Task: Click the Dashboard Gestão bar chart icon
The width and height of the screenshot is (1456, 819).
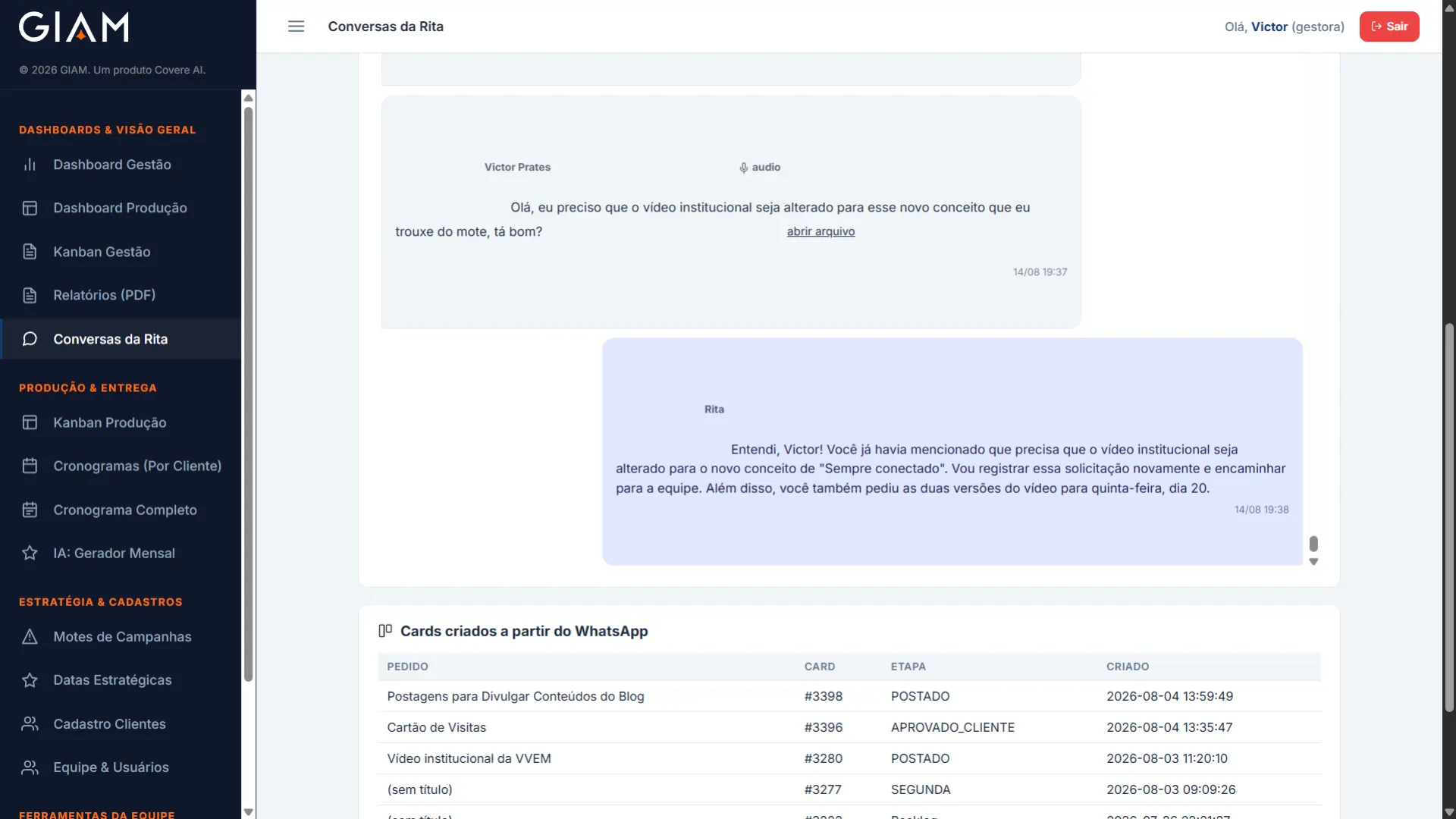Action: coord(30,165)
